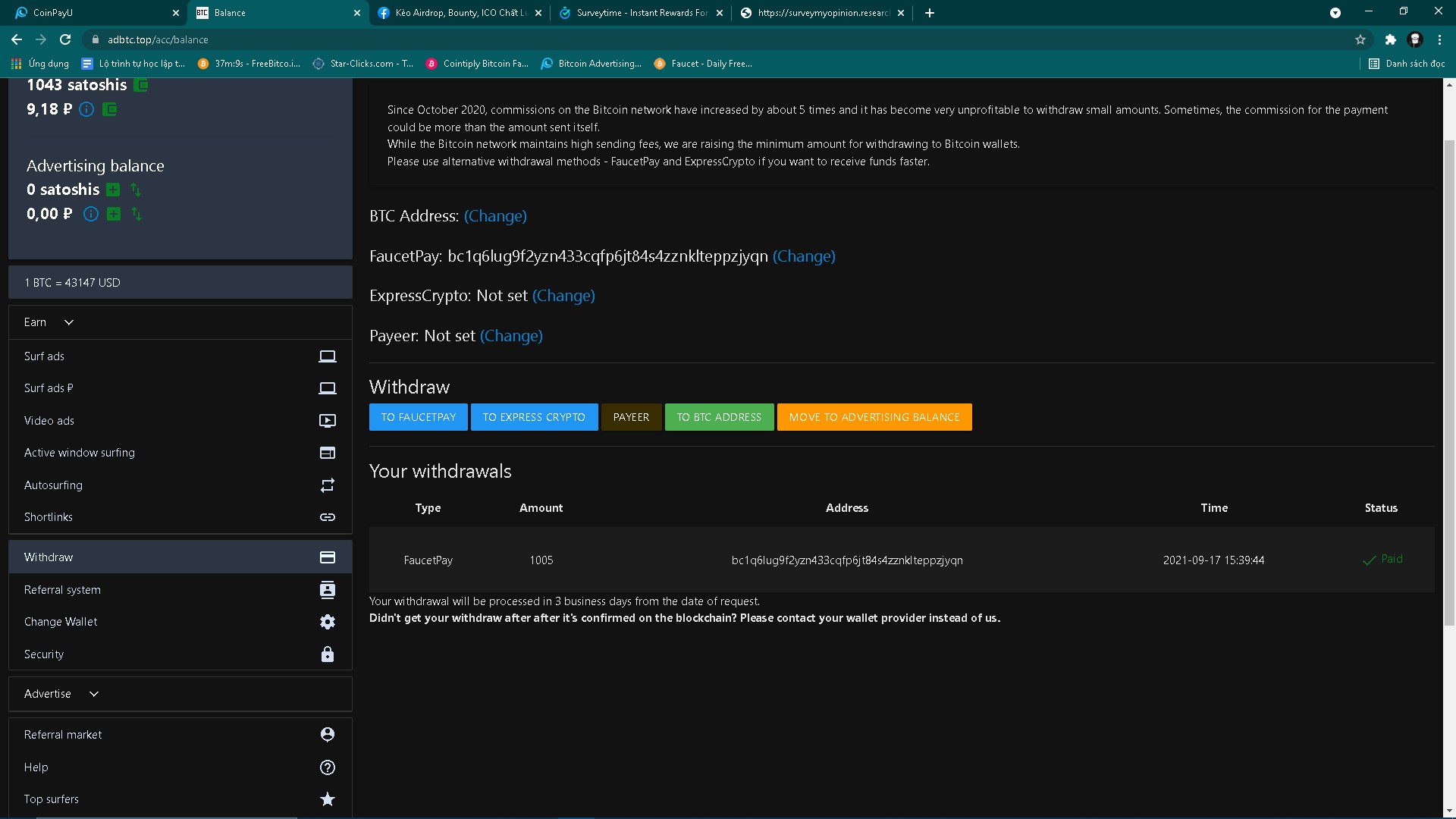Click the Surf ads icon in sidebar
1456x819 pixels.
(327, 356)
